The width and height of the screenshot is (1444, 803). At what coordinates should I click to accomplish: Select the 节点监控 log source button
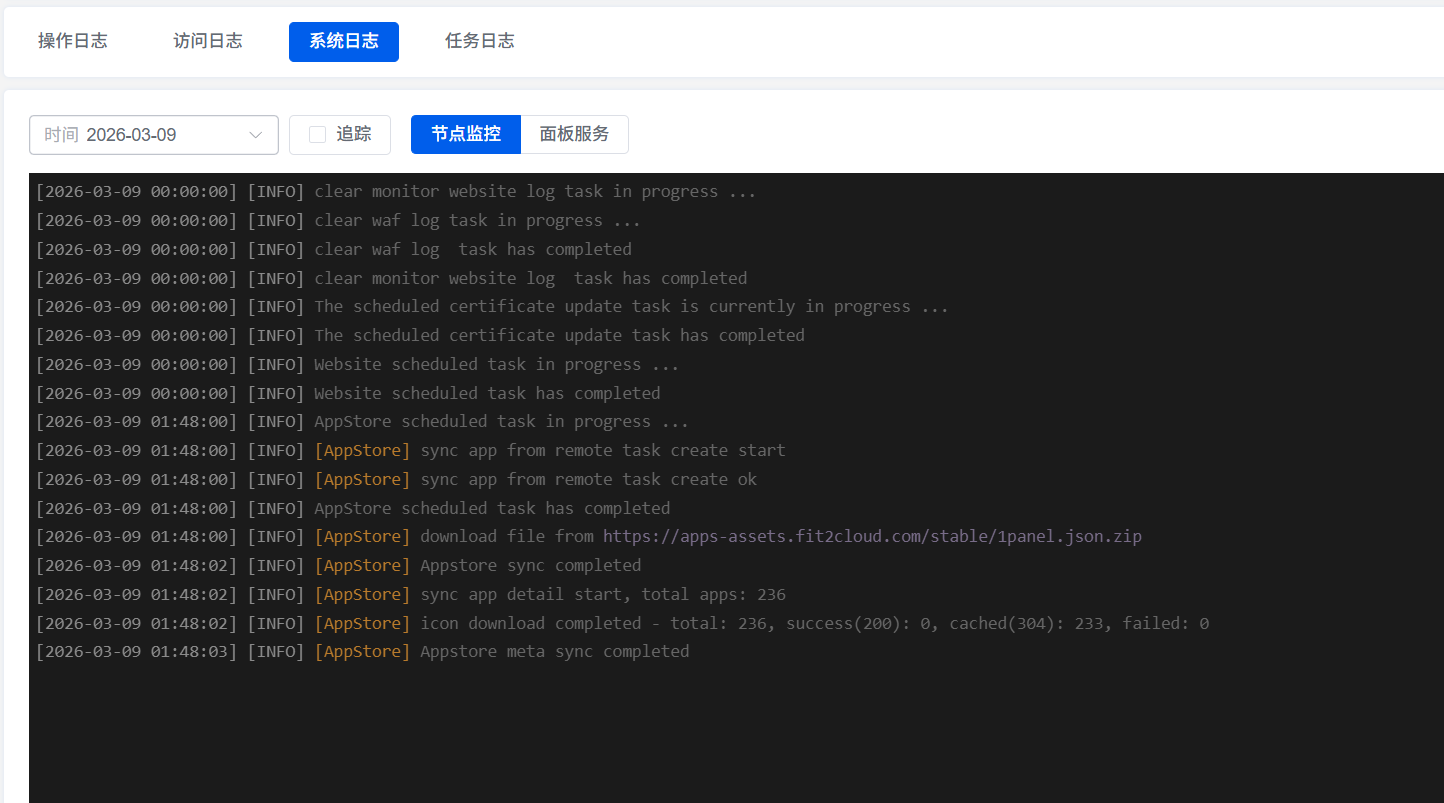pyautogui.click(x=465, y=134)
